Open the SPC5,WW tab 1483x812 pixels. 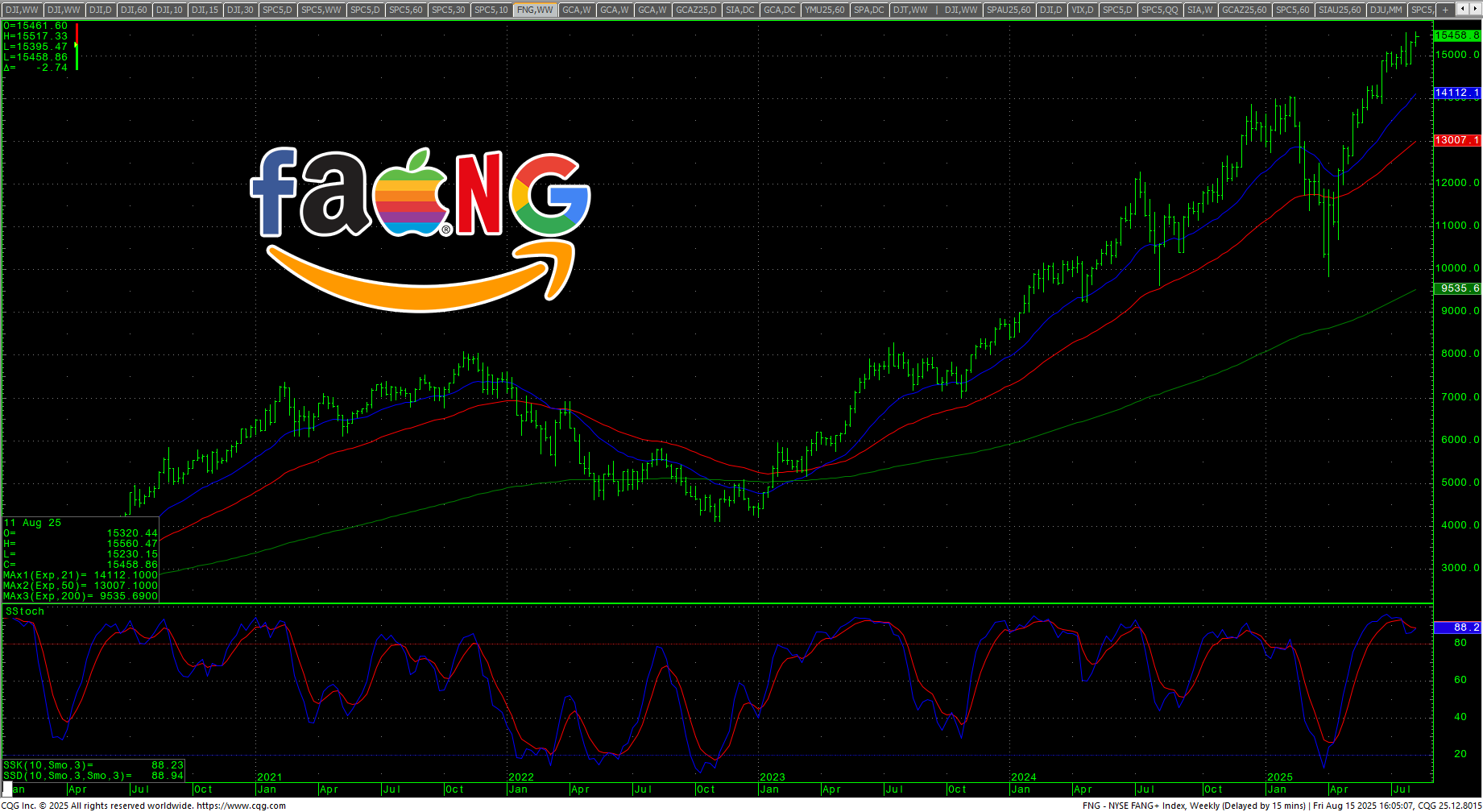(321, 10)
